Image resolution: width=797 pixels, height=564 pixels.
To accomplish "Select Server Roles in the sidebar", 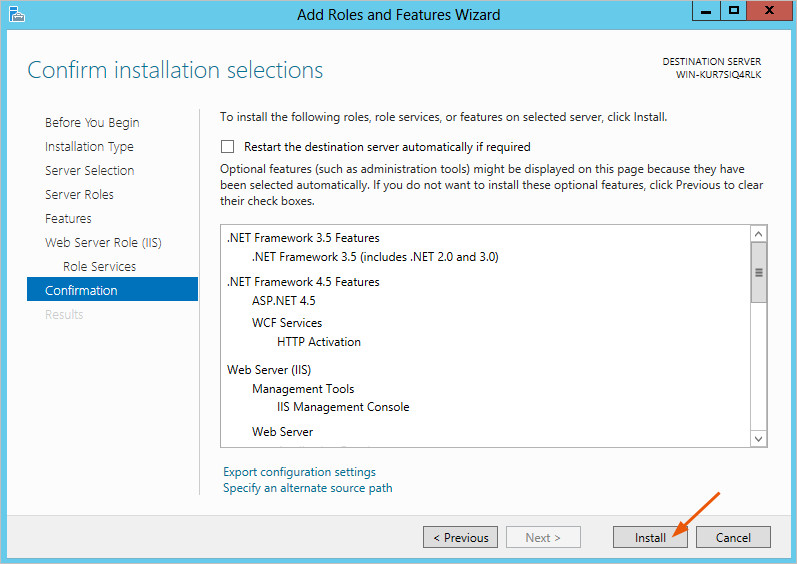I will point(79,194).
